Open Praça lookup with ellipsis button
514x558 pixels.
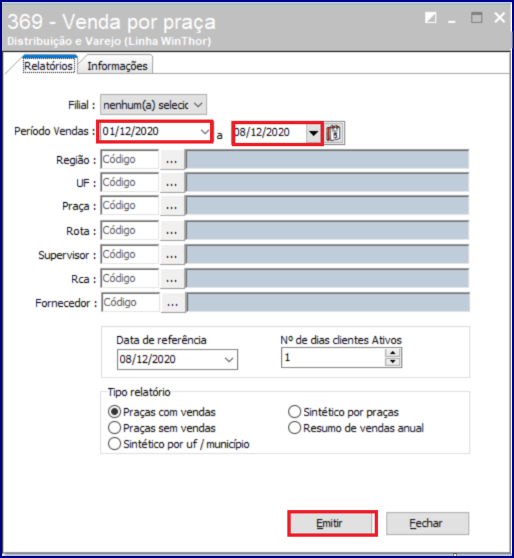tap(172, 206)
